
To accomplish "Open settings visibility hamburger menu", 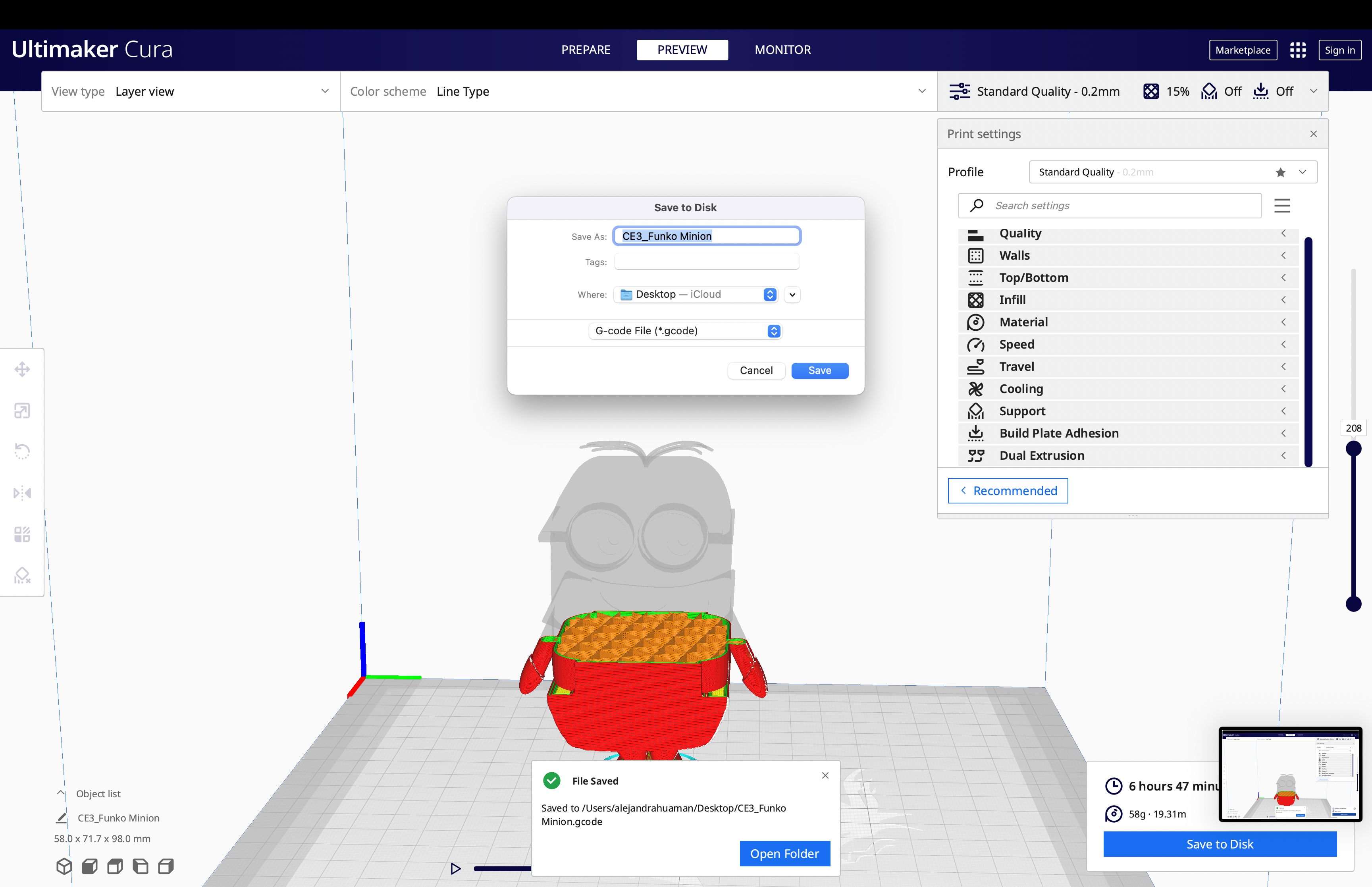I will tap(1282, 206).
